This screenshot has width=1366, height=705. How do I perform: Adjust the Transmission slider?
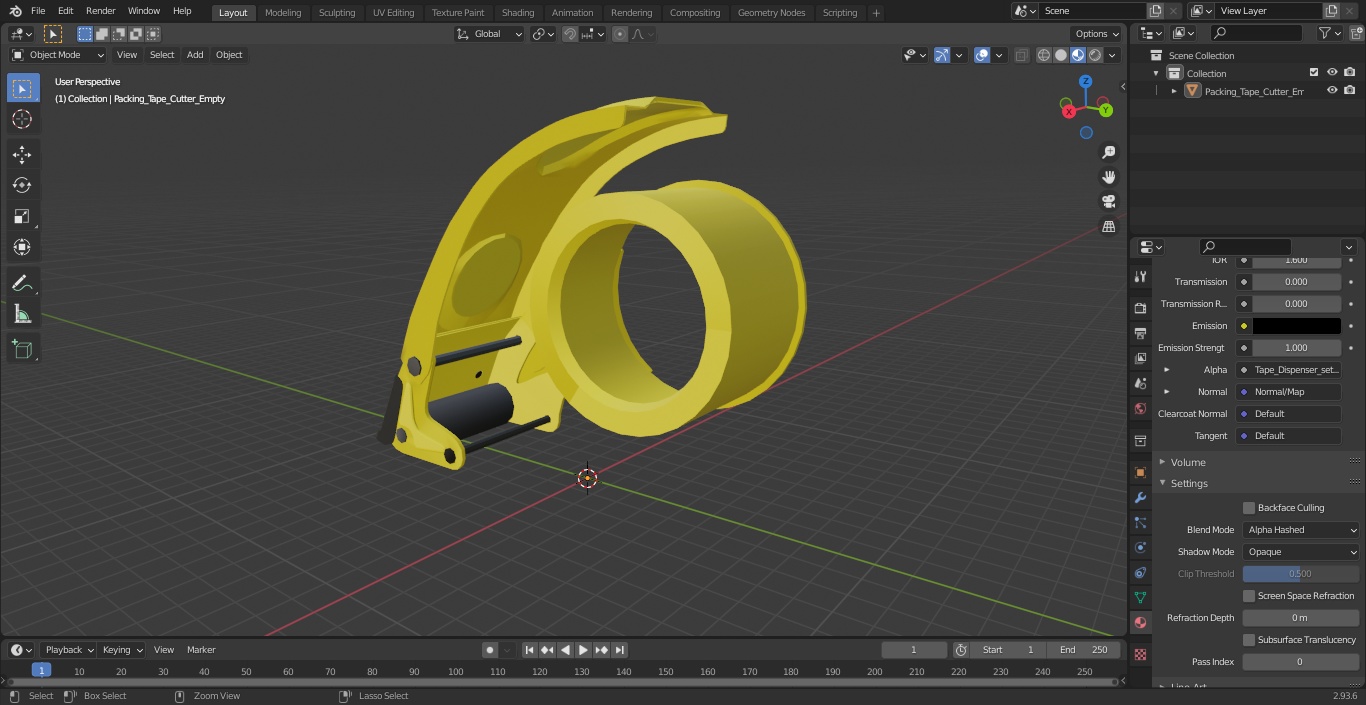point(1296,282)
